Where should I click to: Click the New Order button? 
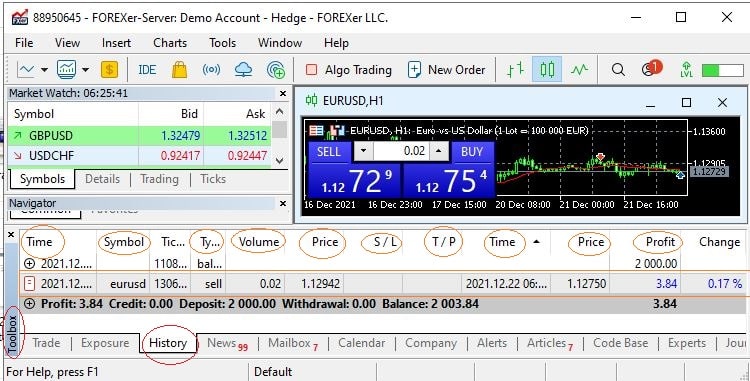(446, 70)
